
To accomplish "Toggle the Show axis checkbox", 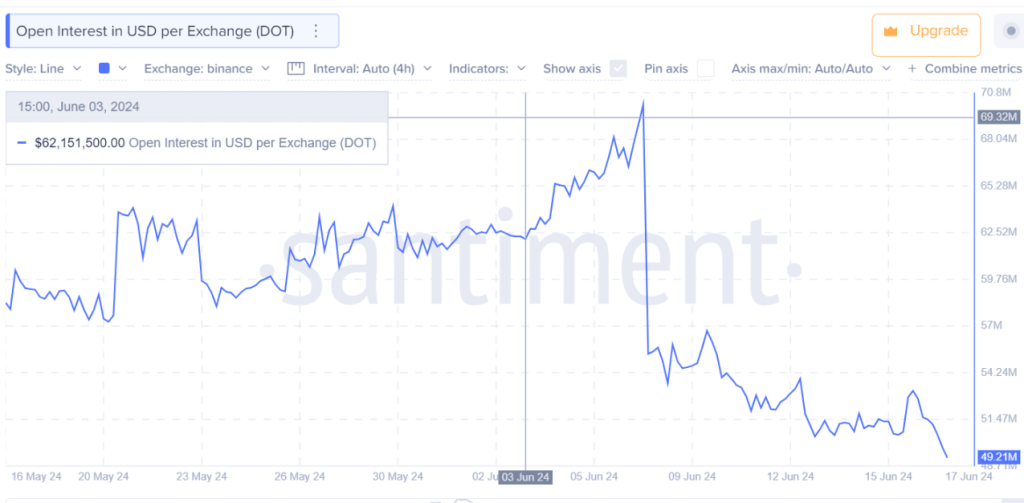I will pyautogui.click(x=618, y=68).
